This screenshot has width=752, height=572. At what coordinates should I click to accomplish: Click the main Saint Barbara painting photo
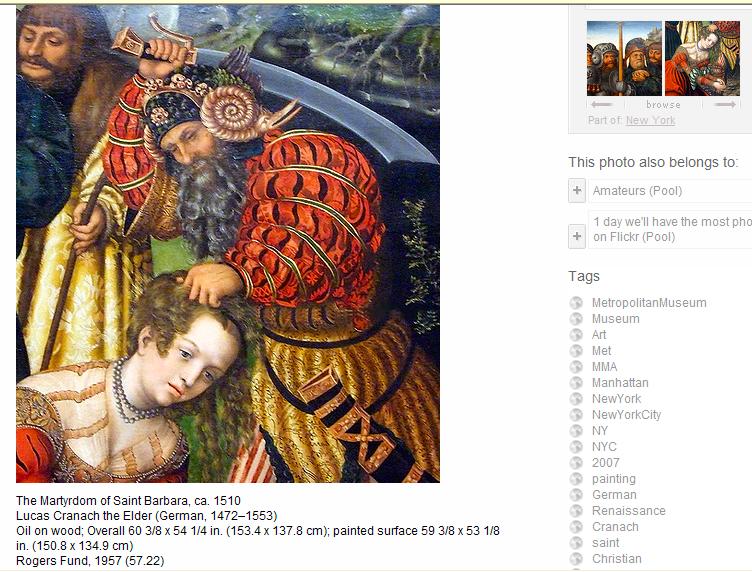click(228, 244)
